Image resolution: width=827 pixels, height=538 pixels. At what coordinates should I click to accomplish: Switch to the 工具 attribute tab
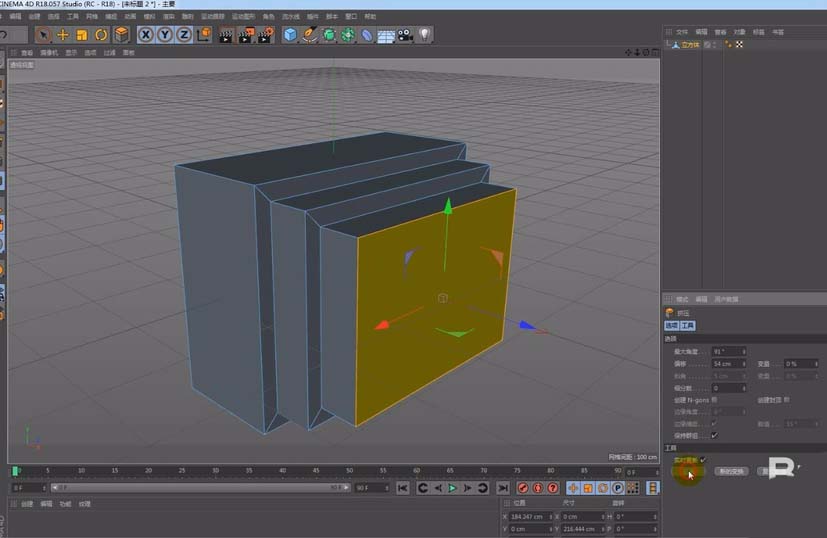tap(688, 325)
